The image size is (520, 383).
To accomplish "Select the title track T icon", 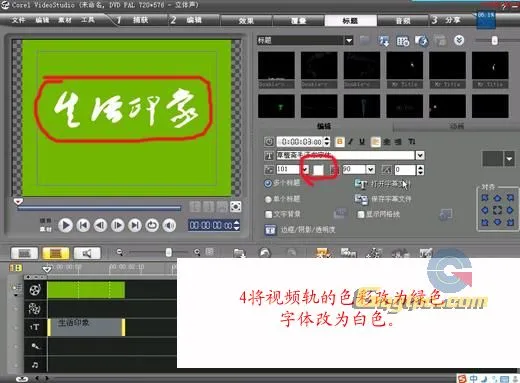I will point(35,327).
